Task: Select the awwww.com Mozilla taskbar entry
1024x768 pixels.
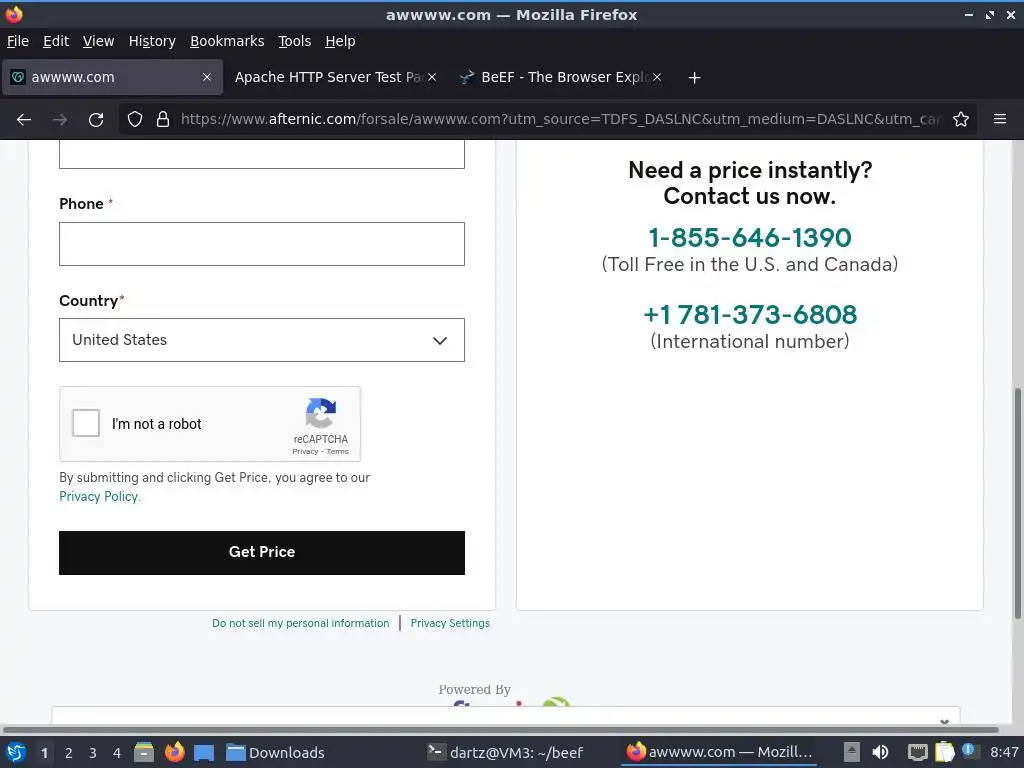Action: click(x=719, y=752)
